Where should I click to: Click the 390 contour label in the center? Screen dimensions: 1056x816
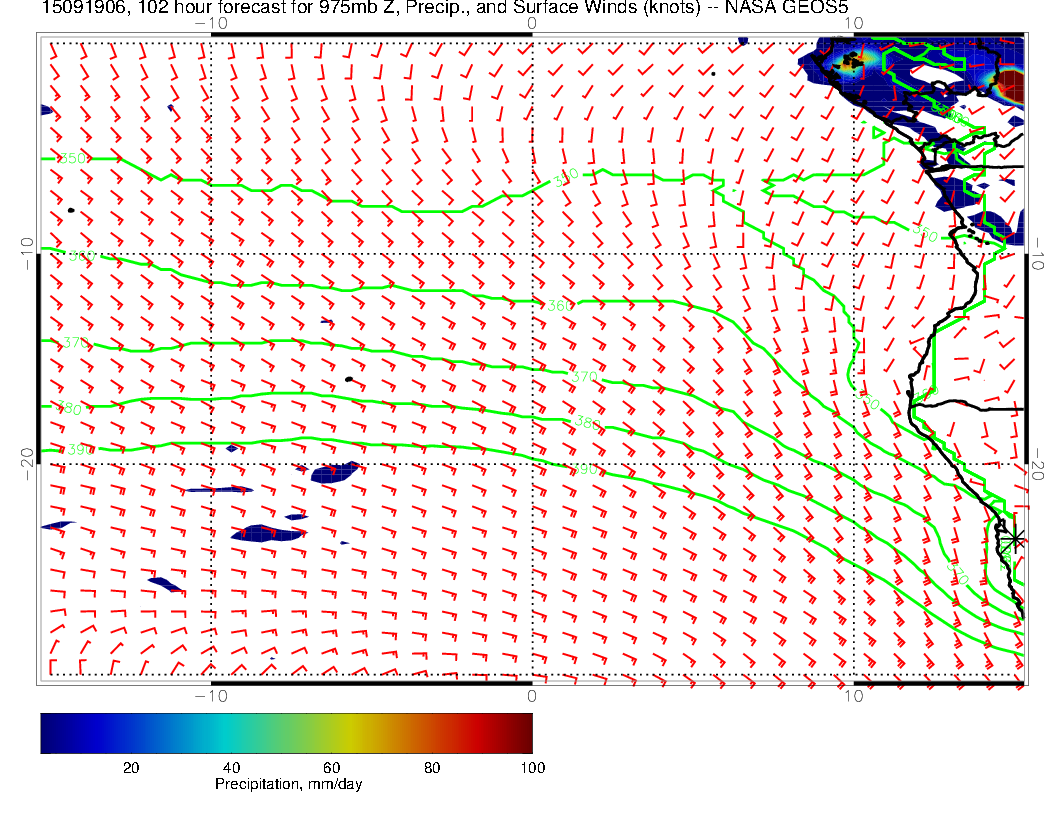584,469
